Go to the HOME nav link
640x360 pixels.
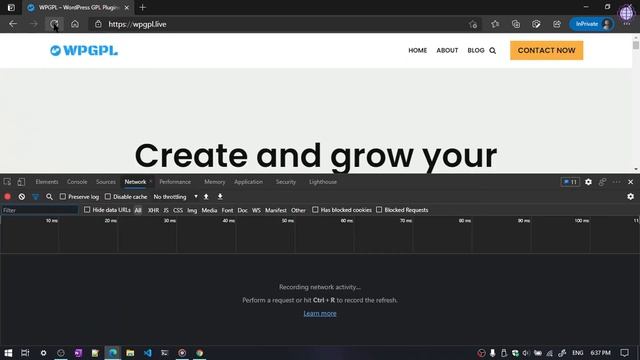pos(418,51)
